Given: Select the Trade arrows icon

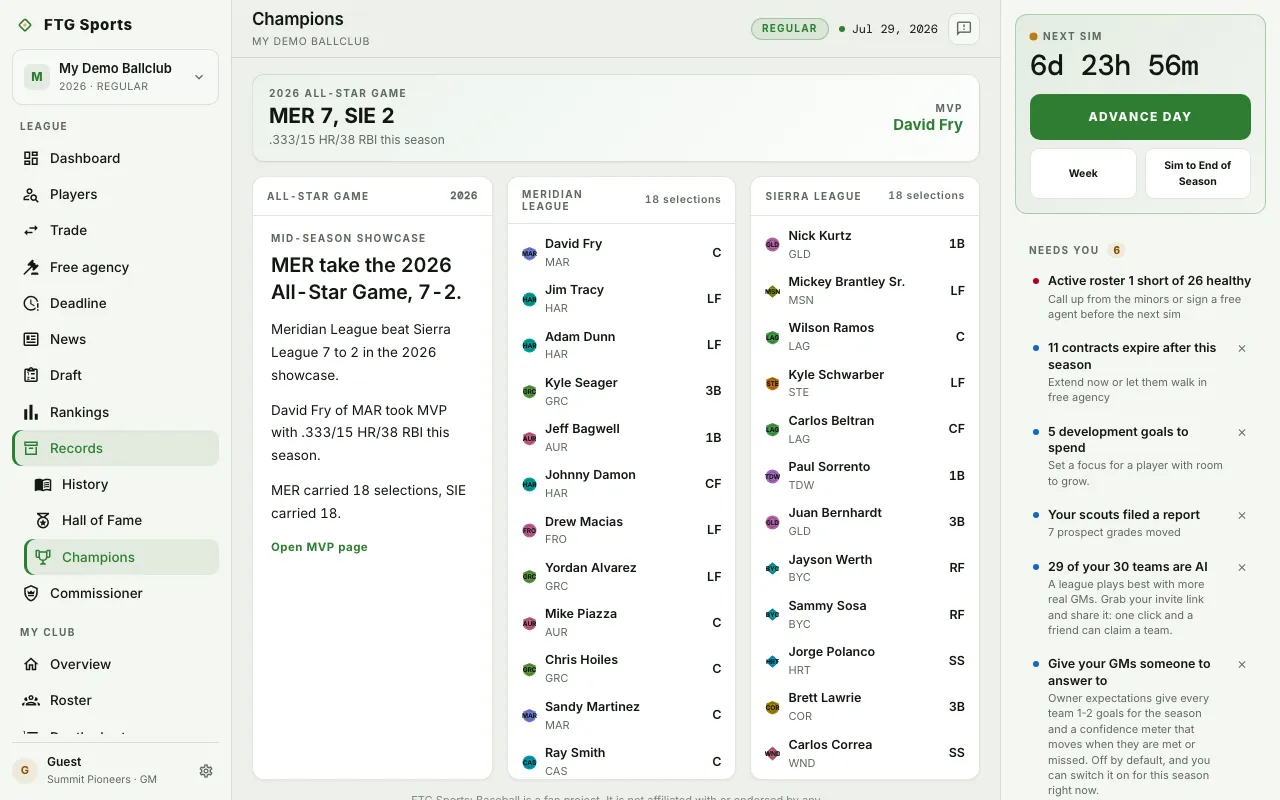Looking at the screenshot, I should (x=31, y=230).
